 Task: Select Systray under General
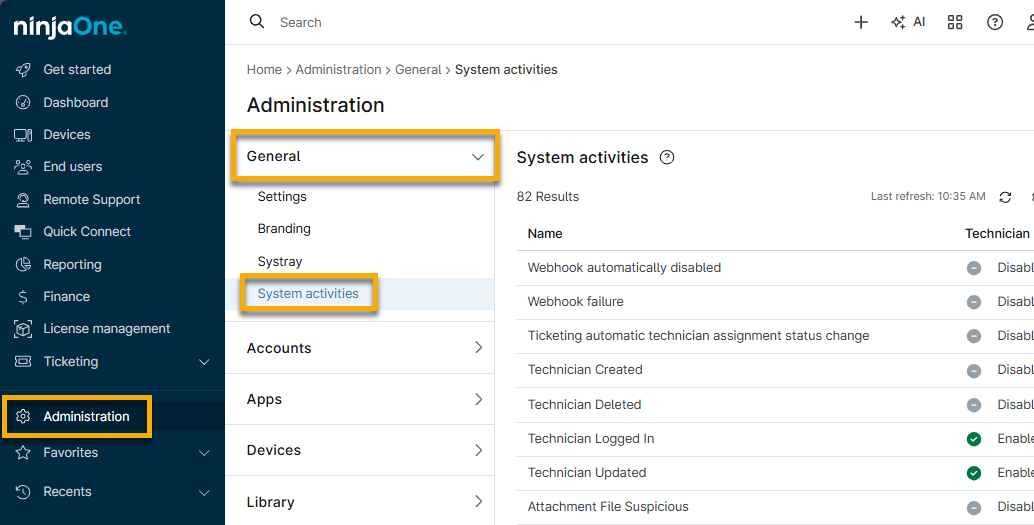pos(280,261)
